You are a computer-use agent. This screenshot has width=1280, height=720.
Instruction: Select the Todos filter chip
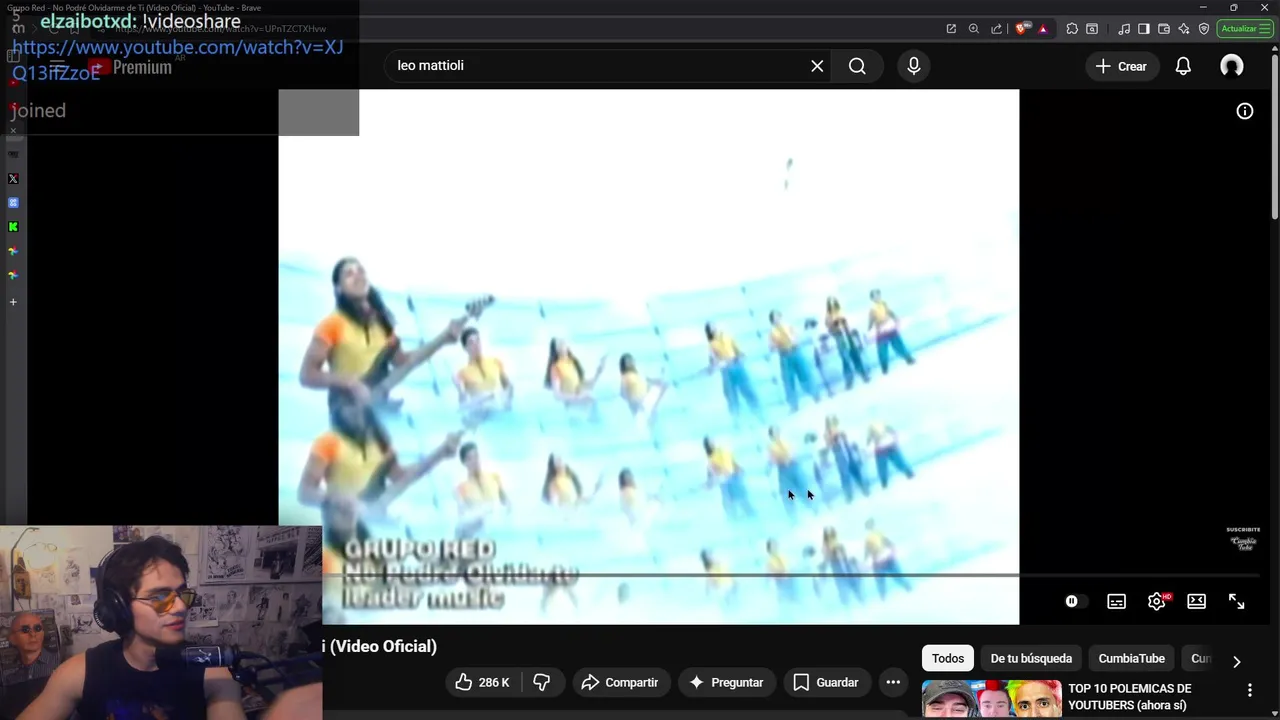[948, 658]
